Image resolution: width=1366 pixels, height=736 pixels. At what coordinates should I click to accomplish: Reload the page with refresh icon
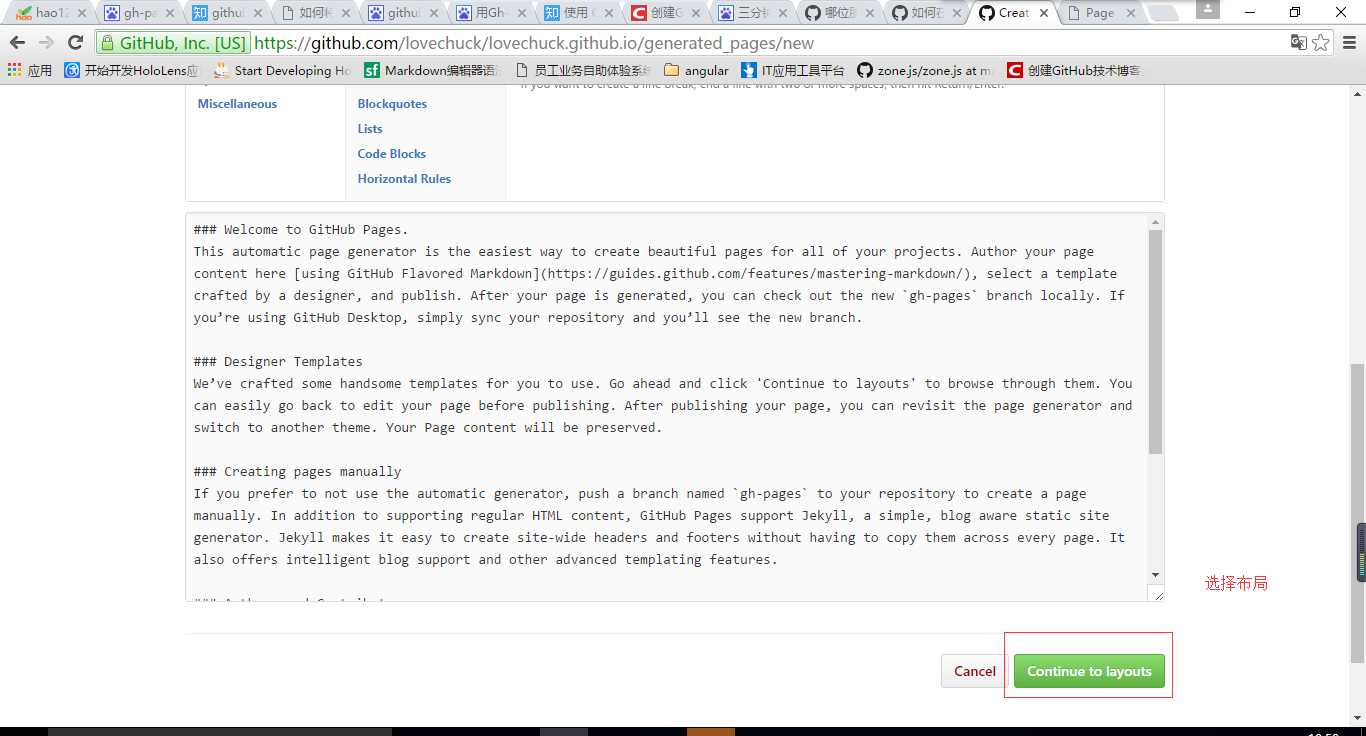click(x=75, y=43)
